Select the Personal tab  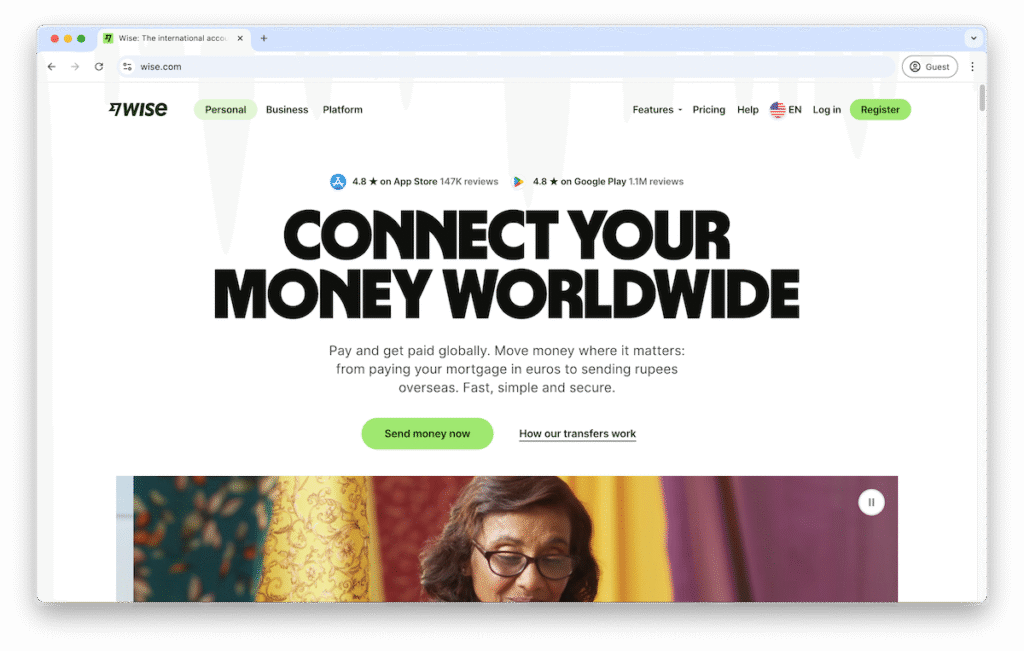(225, 110)
